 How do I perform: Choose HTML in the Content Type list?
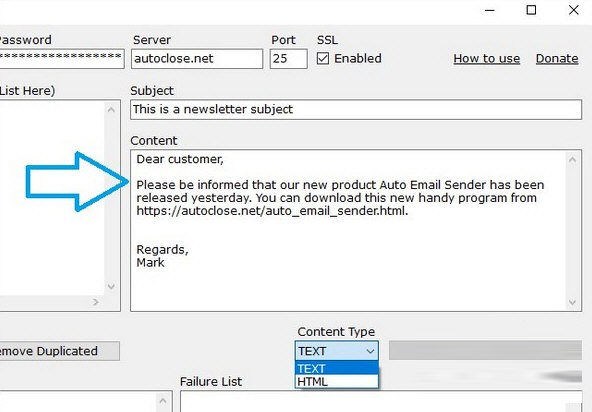pos(336,381)
